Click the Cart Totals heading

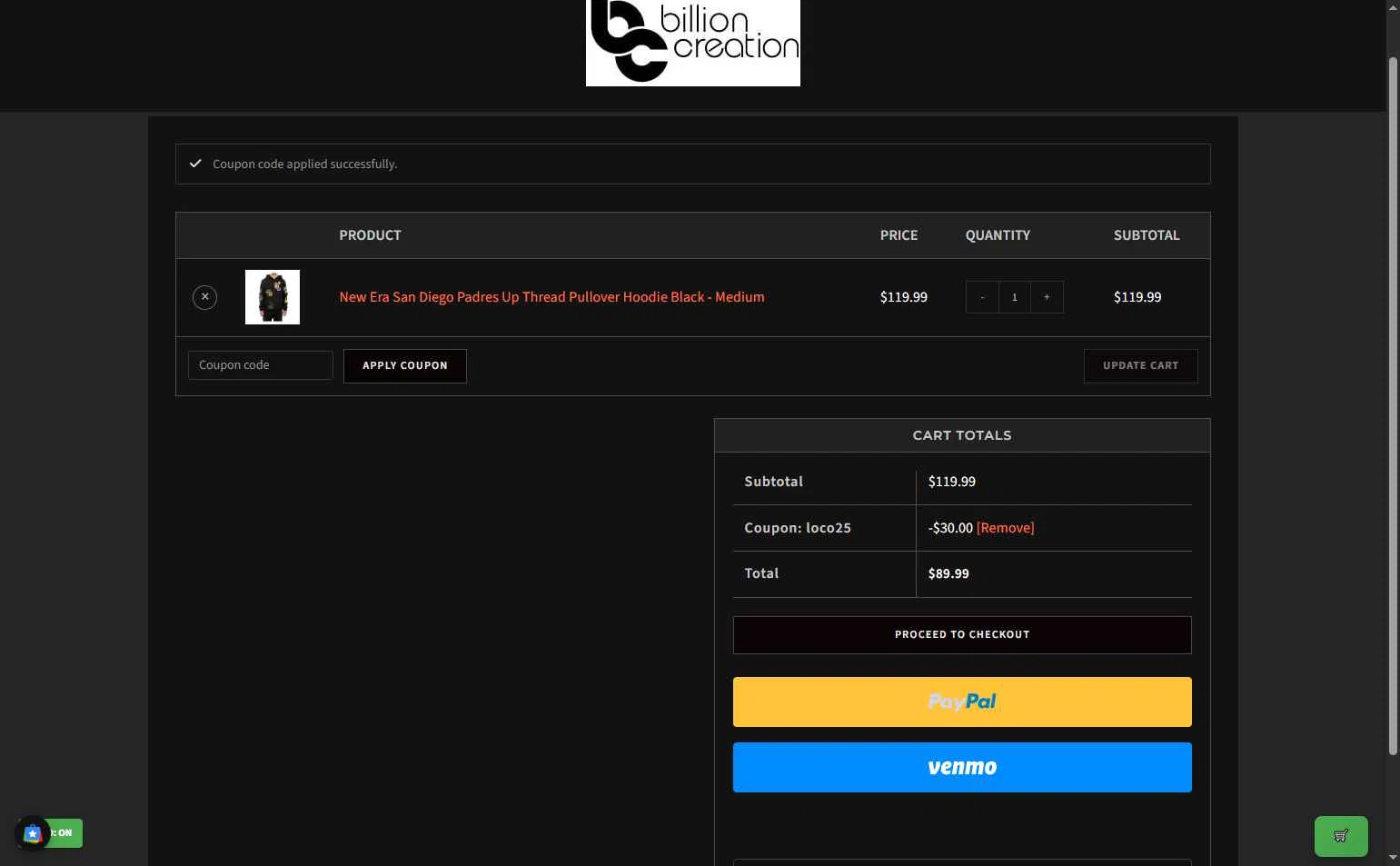[962, 435]
